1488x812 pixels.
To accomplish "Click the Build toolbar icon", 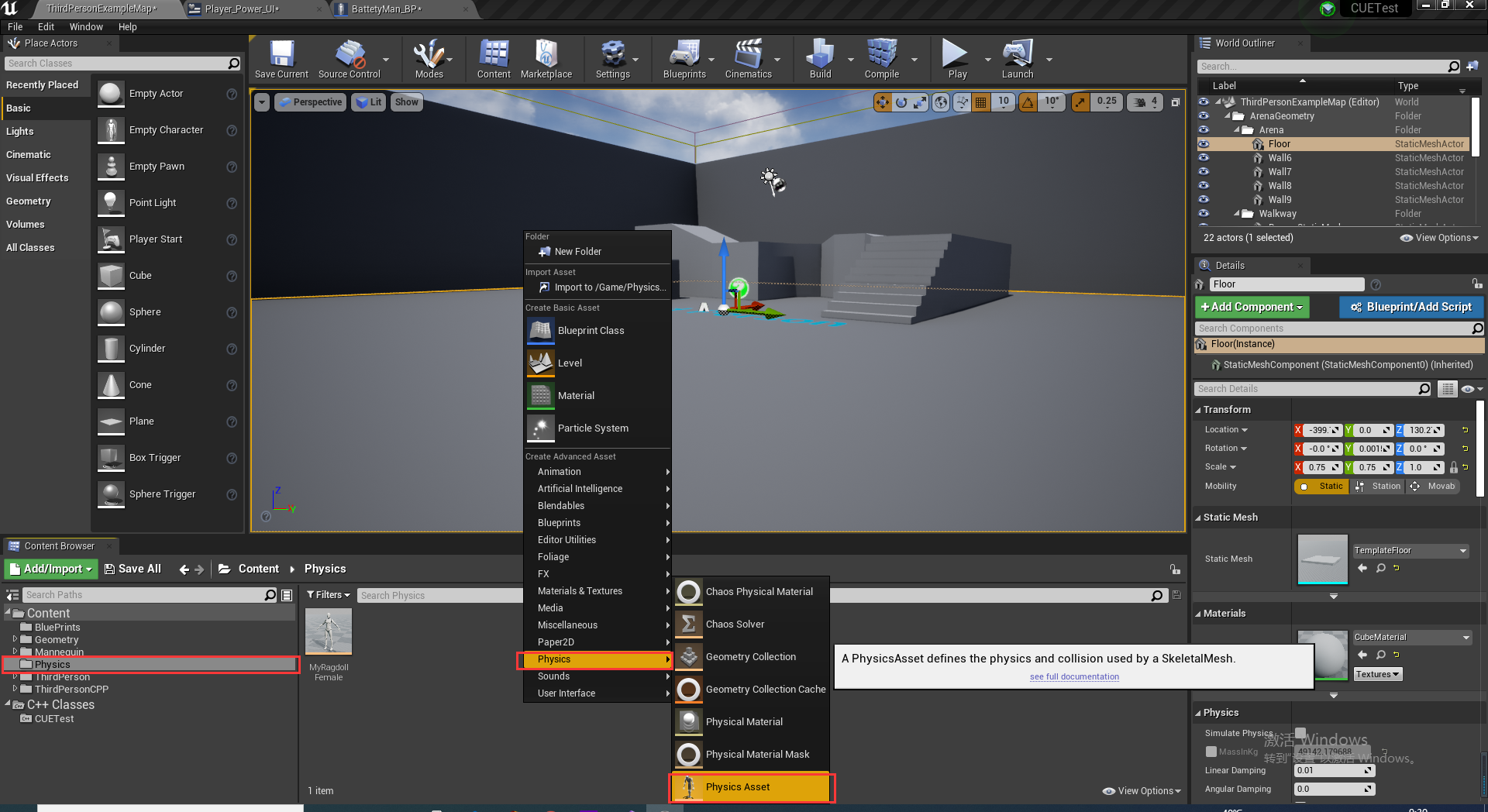I will point(820,59).
